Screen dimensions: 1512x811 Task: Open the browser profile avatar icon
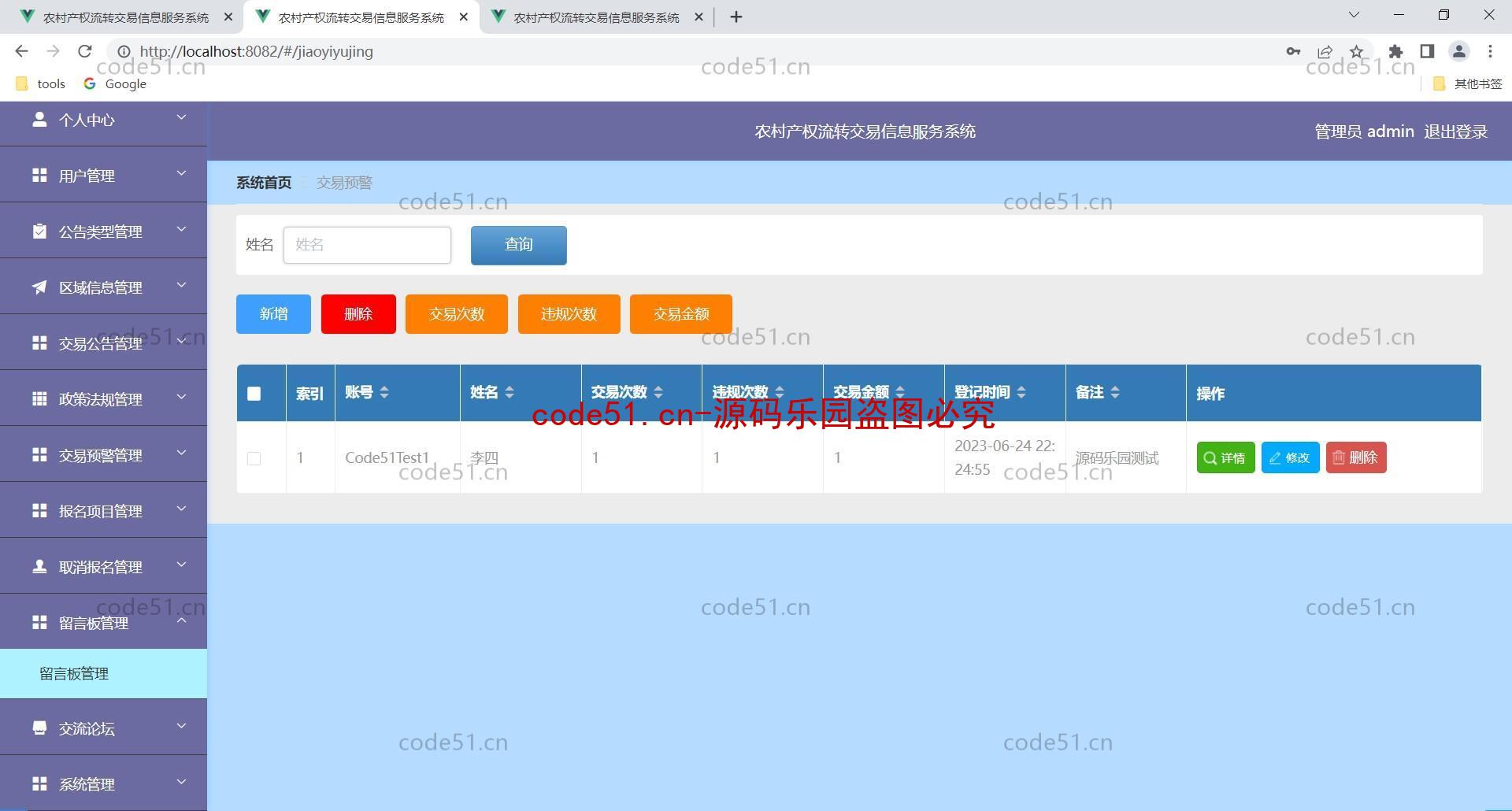1458,51
